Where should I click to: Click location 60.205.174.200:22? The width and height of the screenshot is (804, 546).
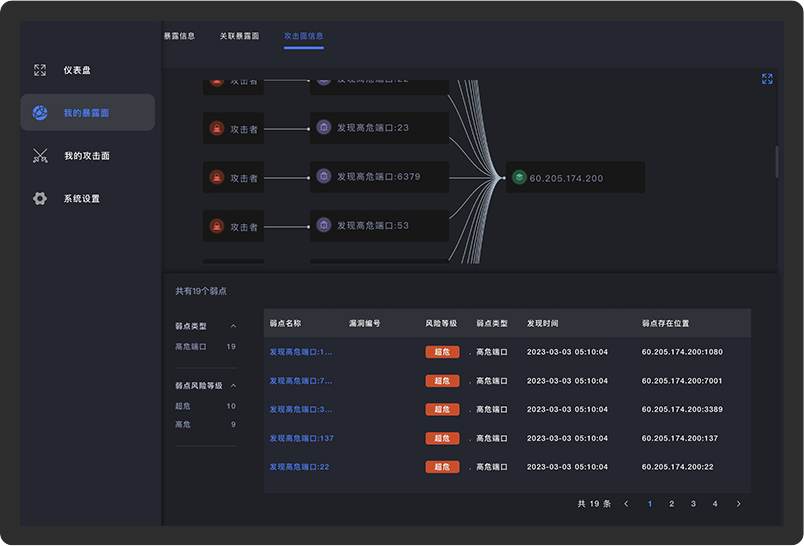coord(677,467)
